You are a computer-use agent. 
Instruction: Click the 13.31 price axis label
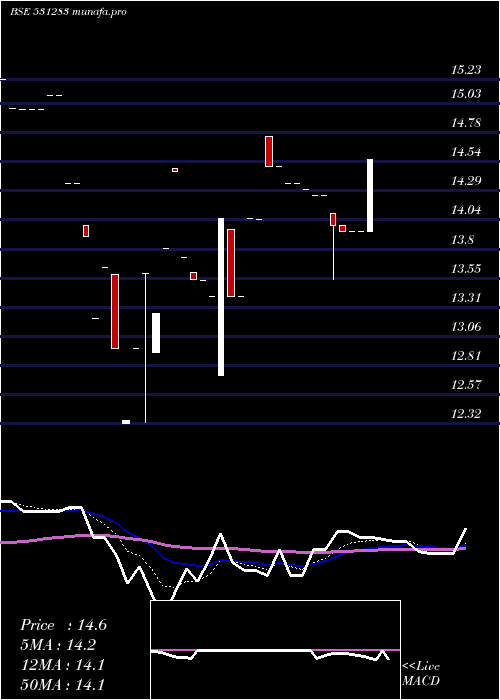(466, 298)
